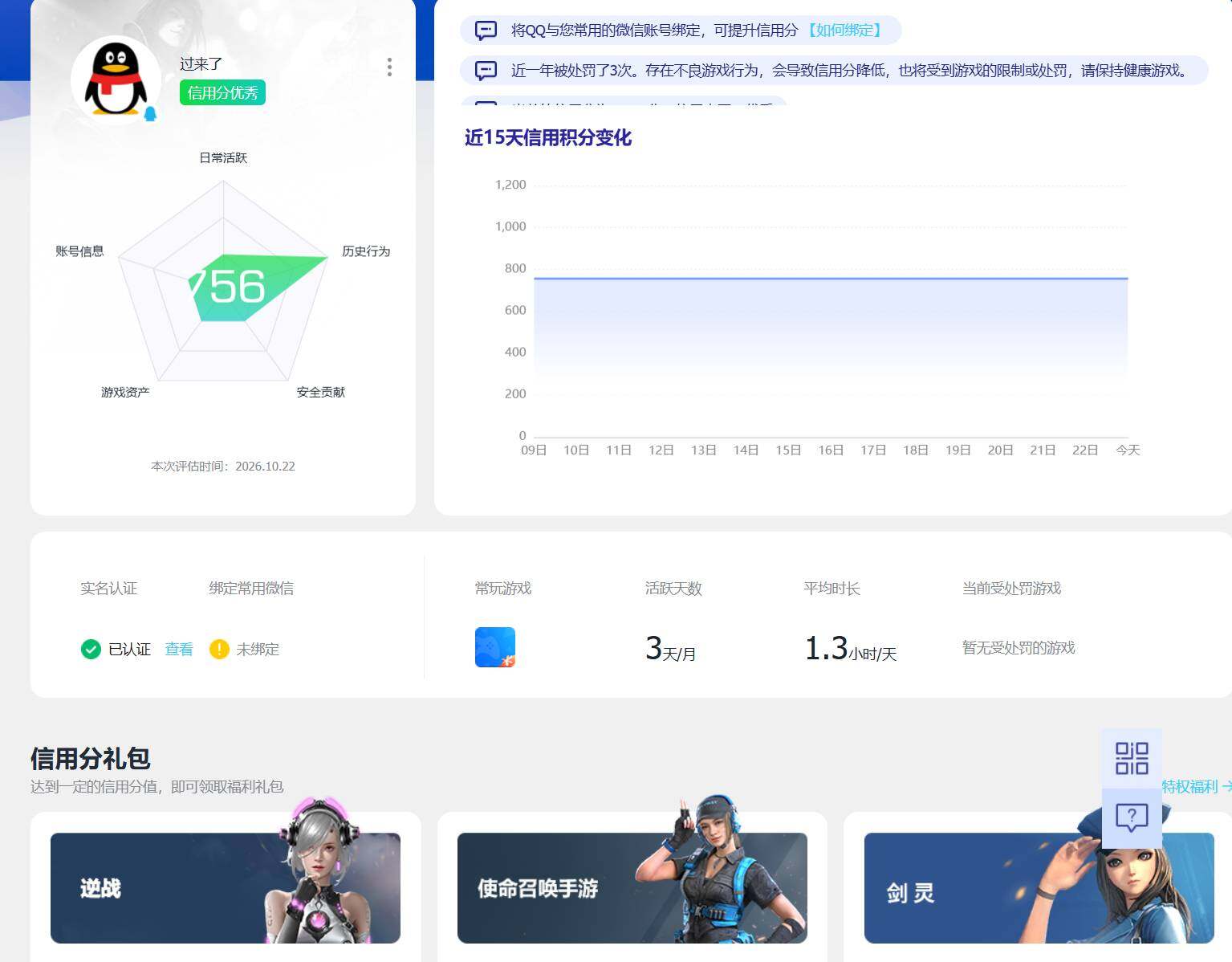Viewport: 1232px width, 962px height.
Task: Click the chat icon beside QQ binding tip
Action: (x=486, y=31)
